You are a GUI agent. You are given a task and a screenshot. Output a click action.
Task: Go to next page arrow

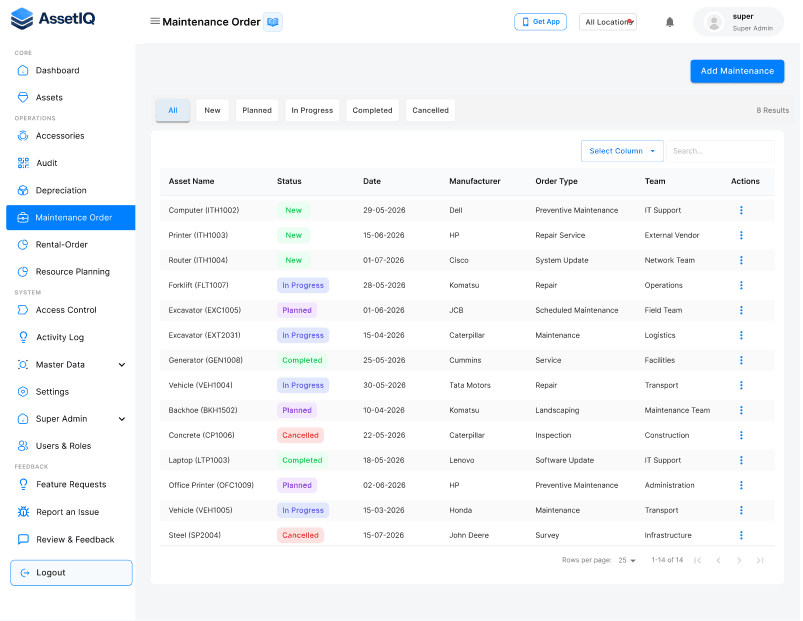pyautogui.click(x=739, y=560)
